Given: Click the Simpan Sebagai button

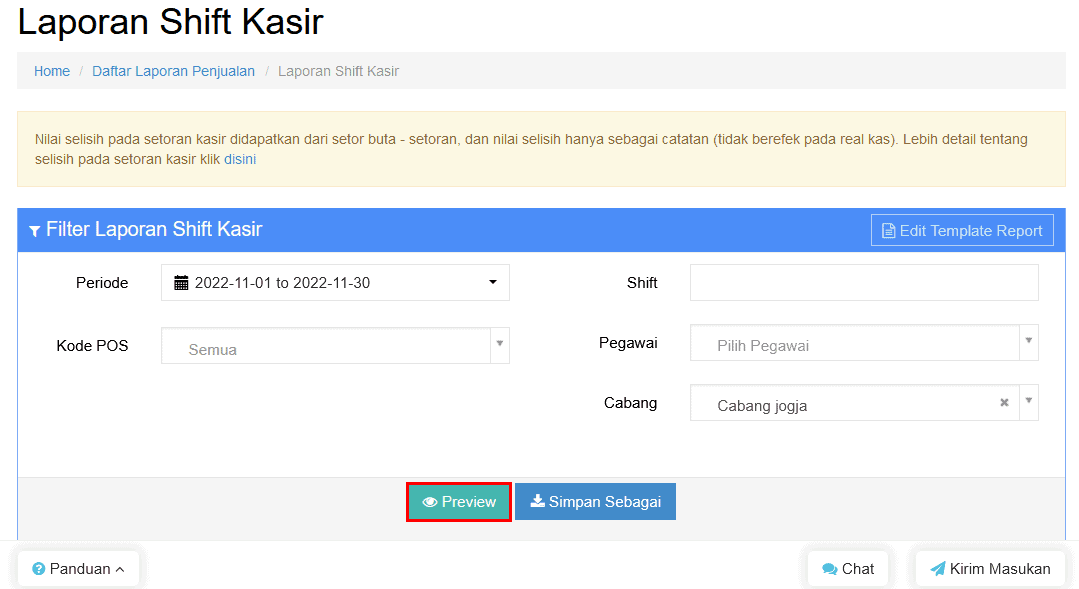Looking at the screenshot, I should tap(595, 501).
